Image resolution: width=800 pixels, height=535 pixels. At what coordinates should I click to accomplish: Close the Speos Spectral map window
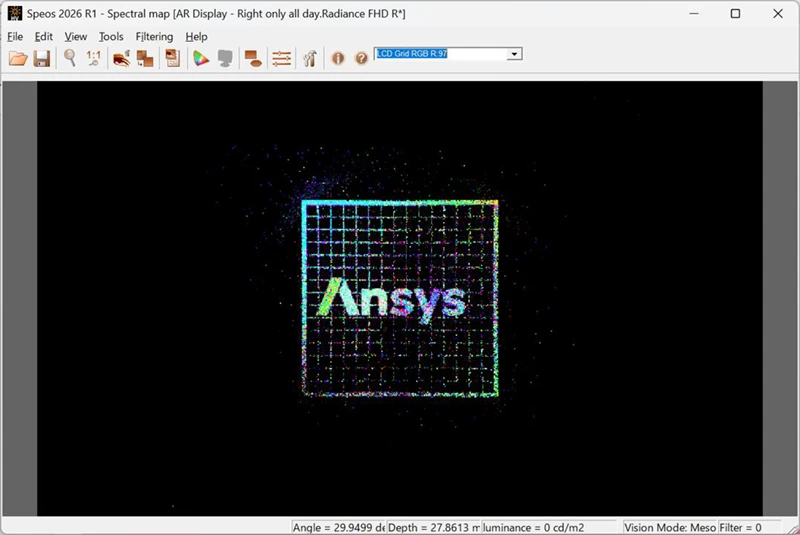(x=778, y=14)
